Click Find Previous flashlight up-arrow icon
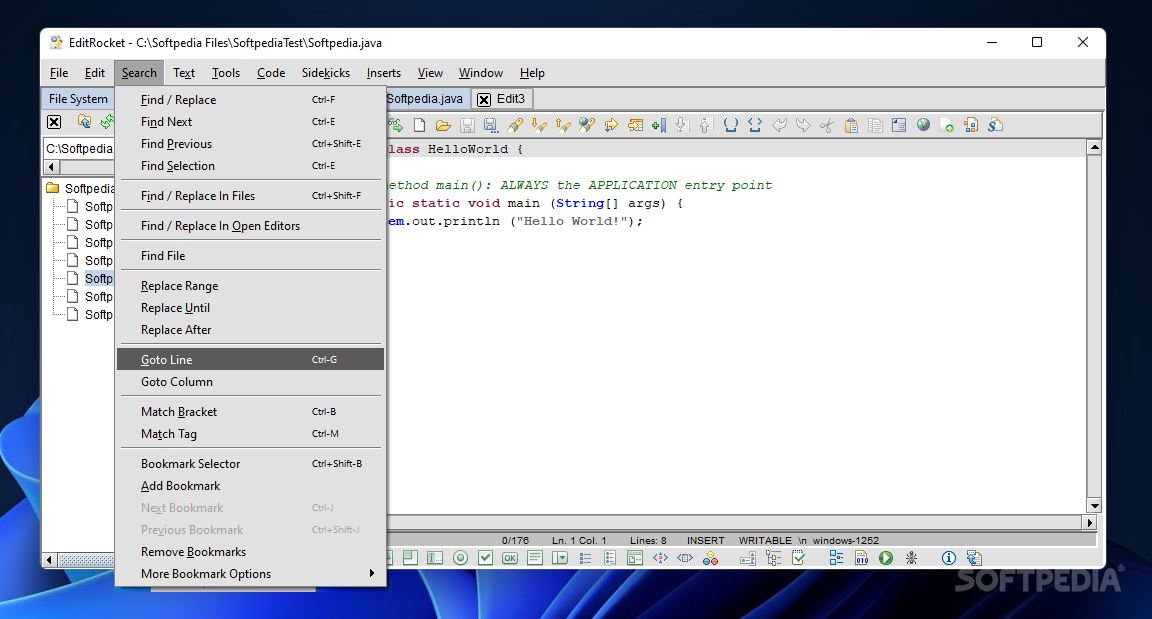1152x619 pixels. 563,126
